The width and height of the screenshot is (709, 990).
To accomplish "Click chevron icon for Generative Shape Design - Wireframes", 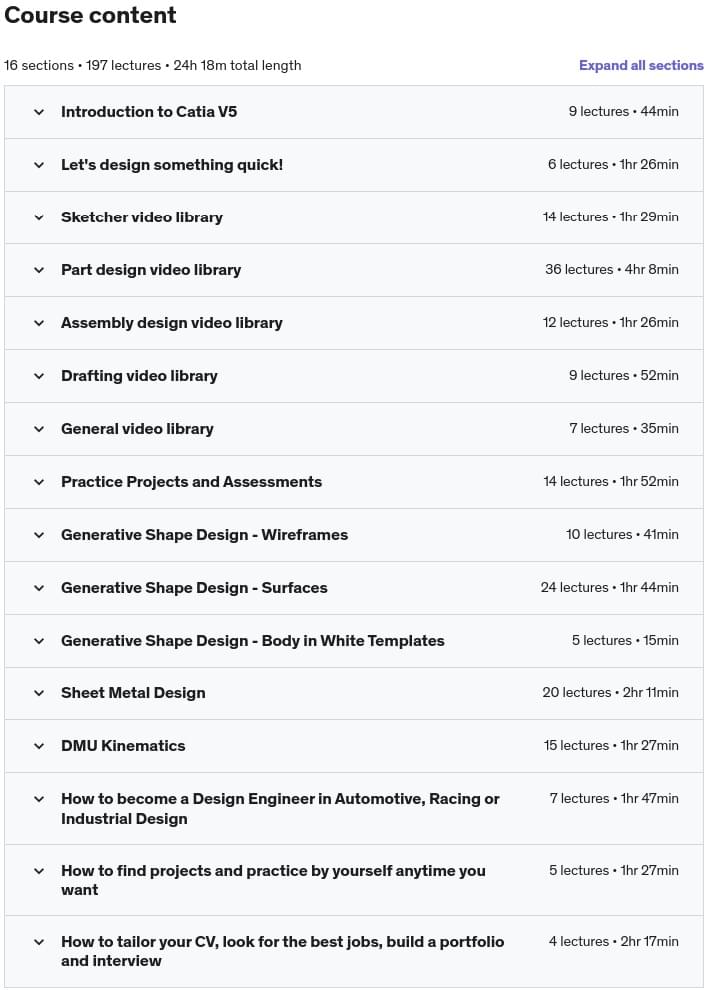I will pos(39,535).
